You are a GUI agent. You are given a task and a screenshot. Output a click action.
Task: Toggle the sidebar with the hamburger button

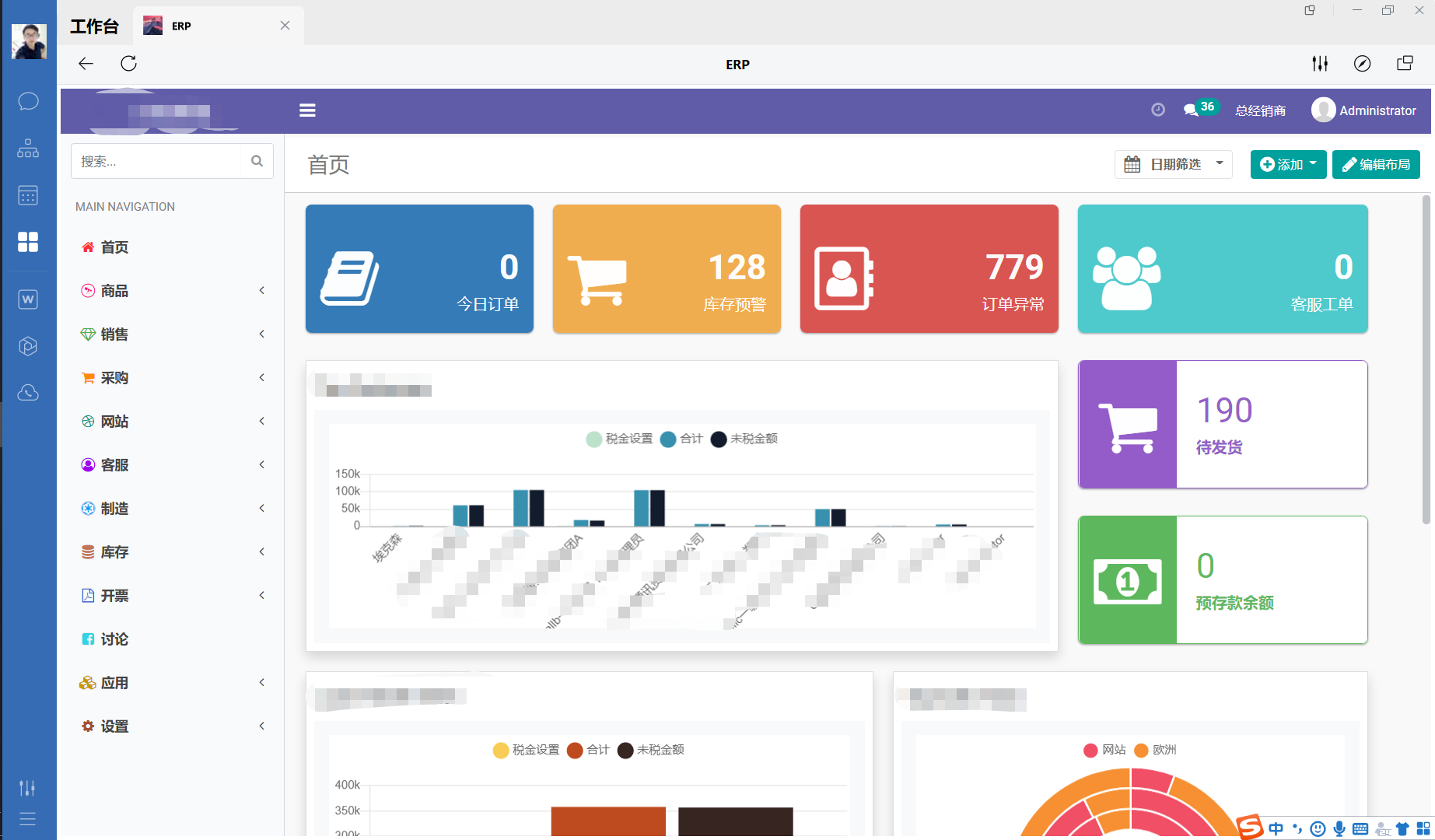(307, 110)
